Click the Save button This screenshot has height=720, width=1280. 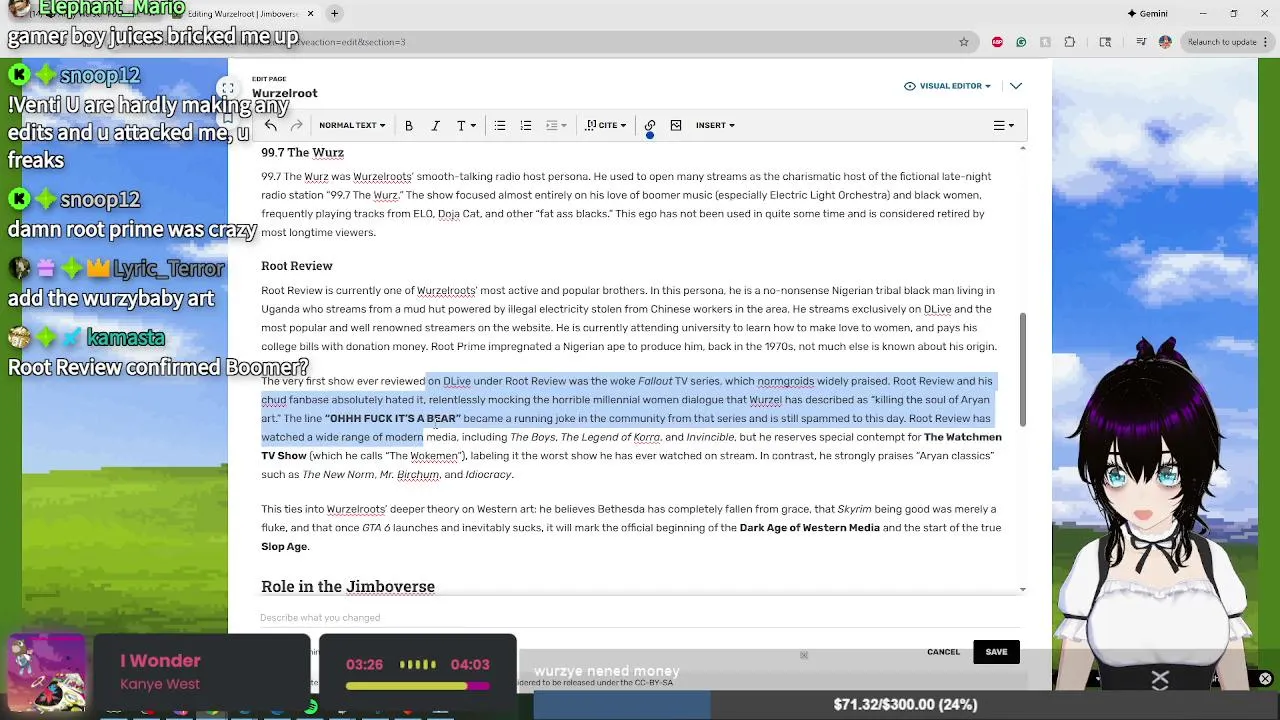[996, 652]
